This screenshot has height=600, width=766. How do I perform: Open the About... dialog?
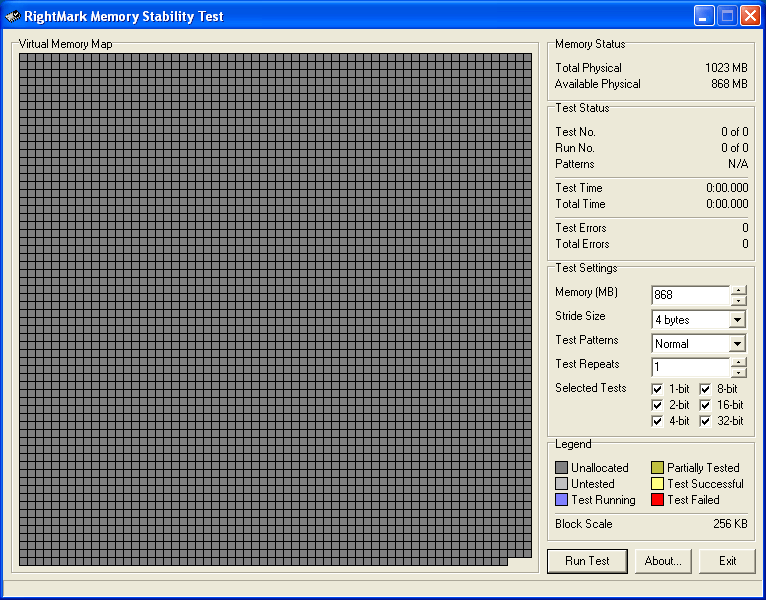[x=663, y=561]
